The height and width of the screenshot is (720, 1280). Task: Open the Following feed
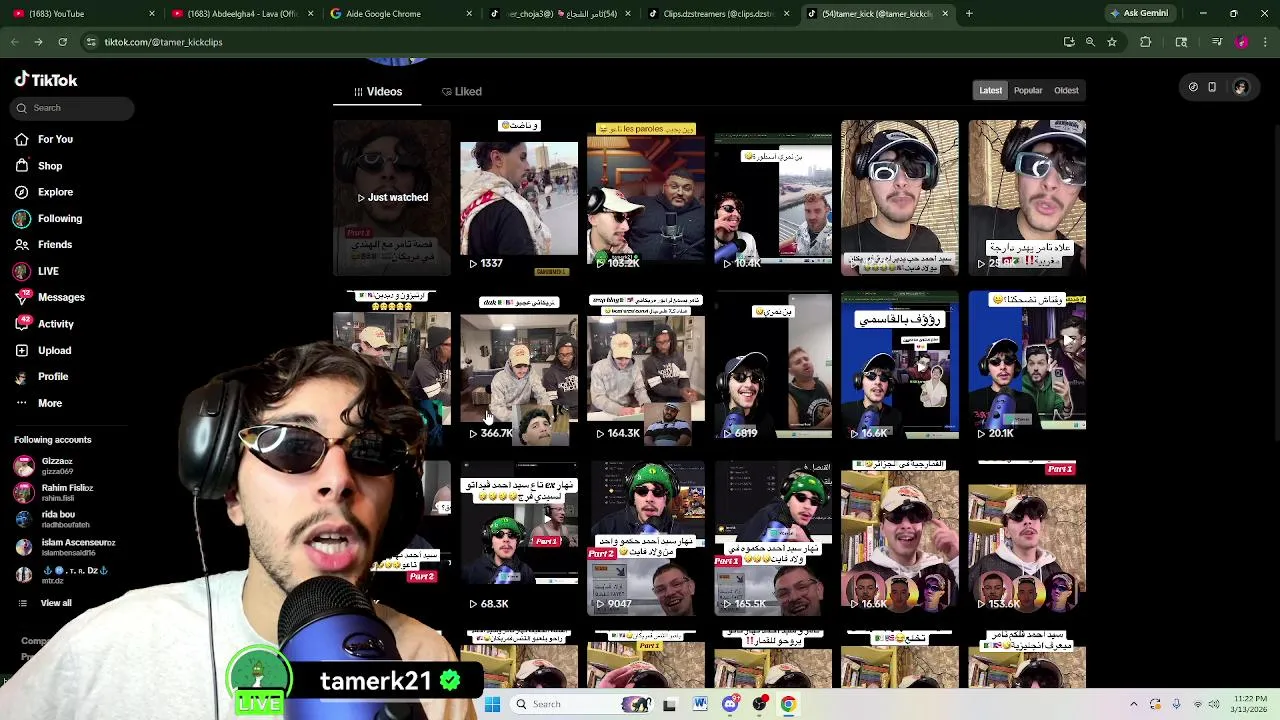[48, 218]
